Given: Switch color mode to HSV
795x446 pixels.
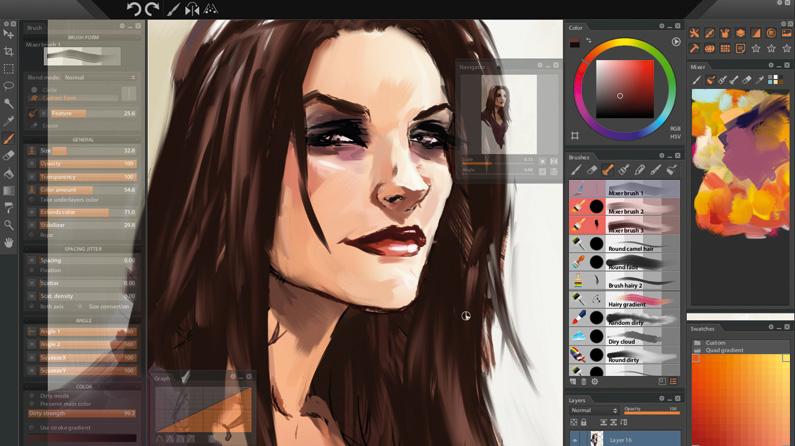Looking at the screenshot, I should tap(675, 137).
